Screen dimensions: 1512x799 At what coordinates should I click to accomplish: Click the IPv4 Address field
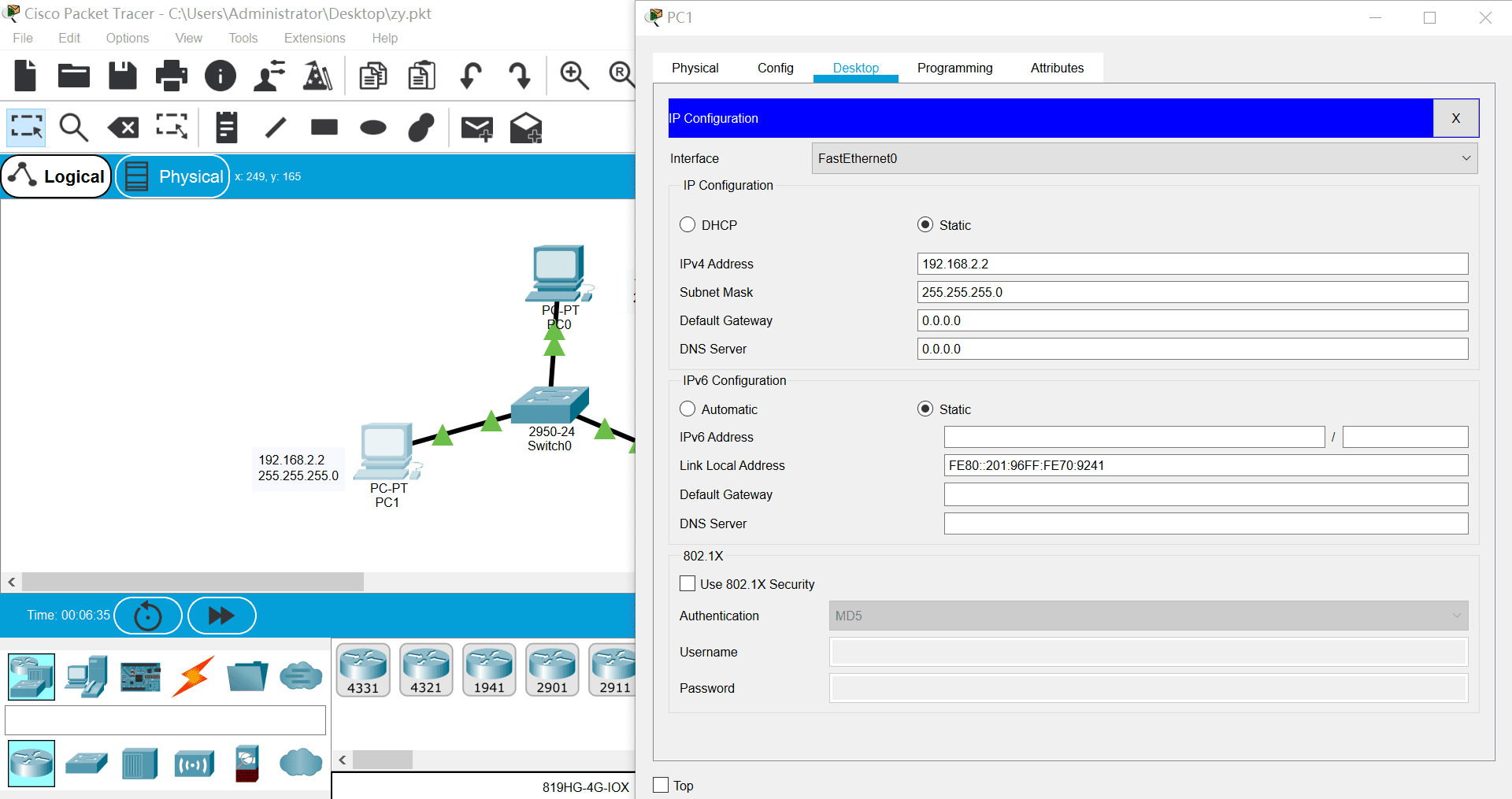click(x=1192, y=264)
